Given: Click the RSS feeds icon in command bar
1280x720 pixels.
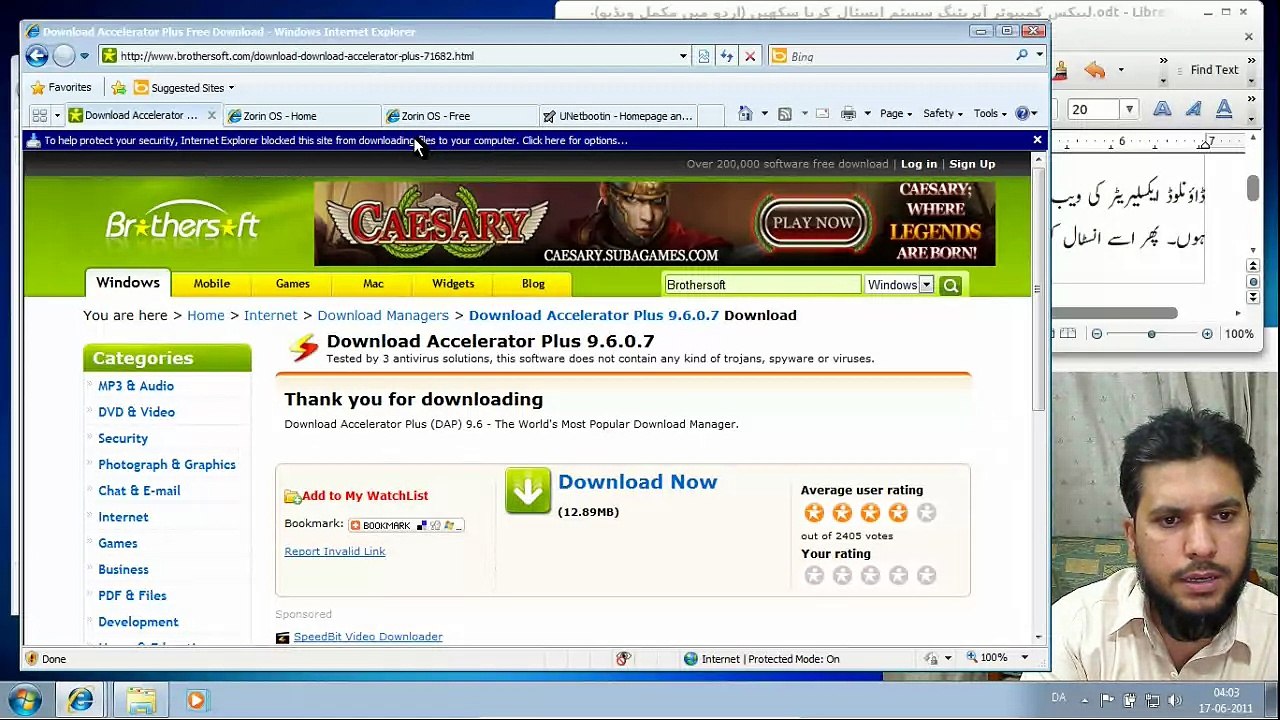Looking at the screenshot, I should 785,114.
